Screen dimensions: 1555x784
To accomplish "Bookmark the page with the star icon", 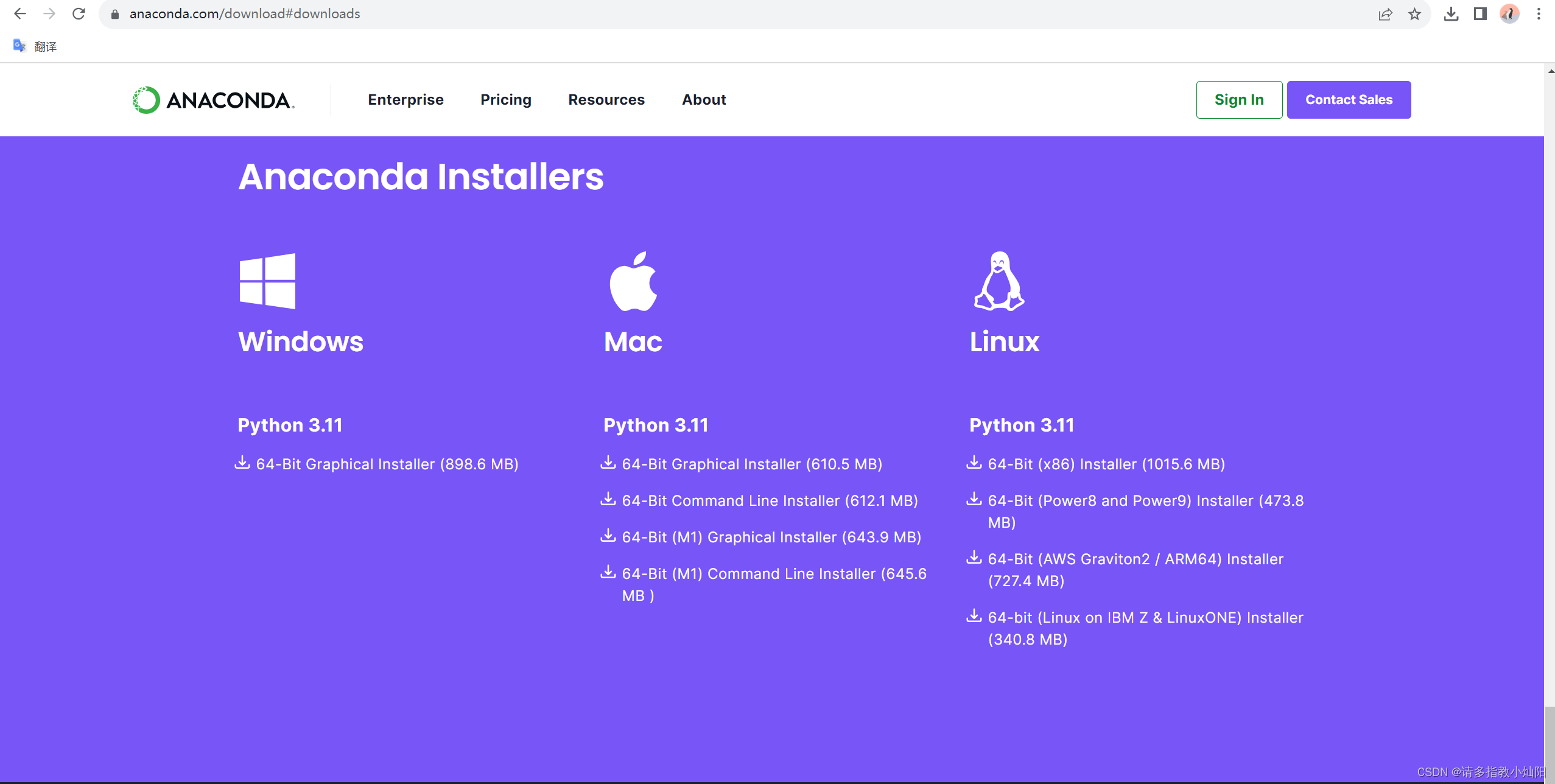I will 1414,14.
